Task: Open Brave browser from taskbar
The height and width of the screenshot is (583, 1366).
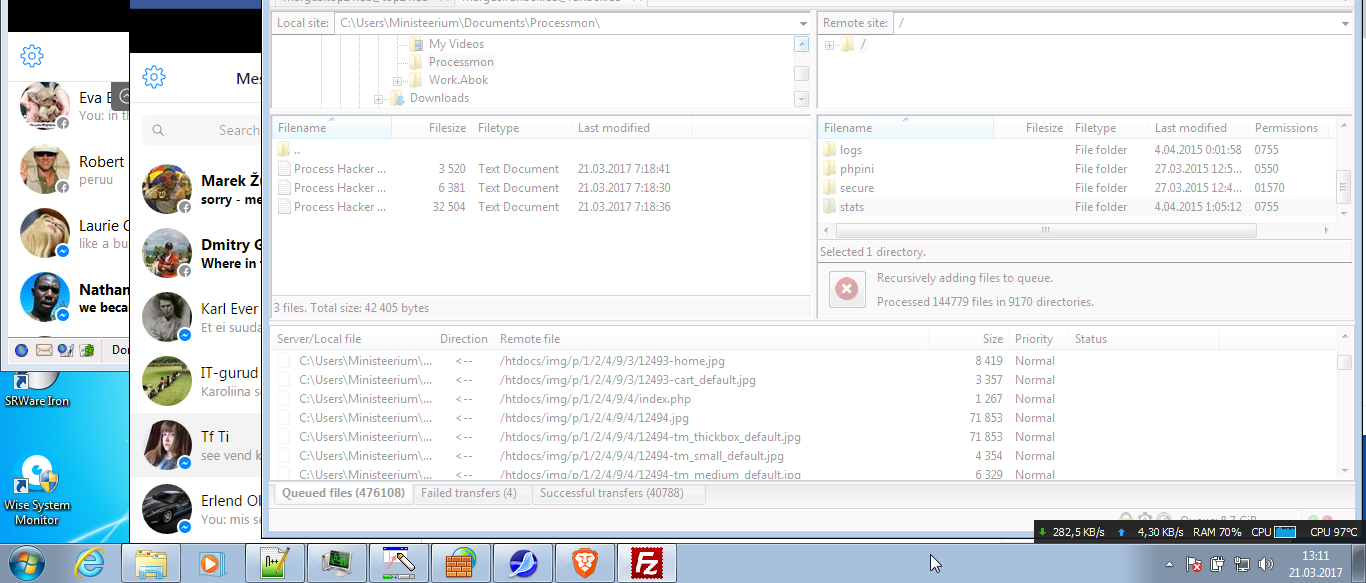Action: click(584, 563)
